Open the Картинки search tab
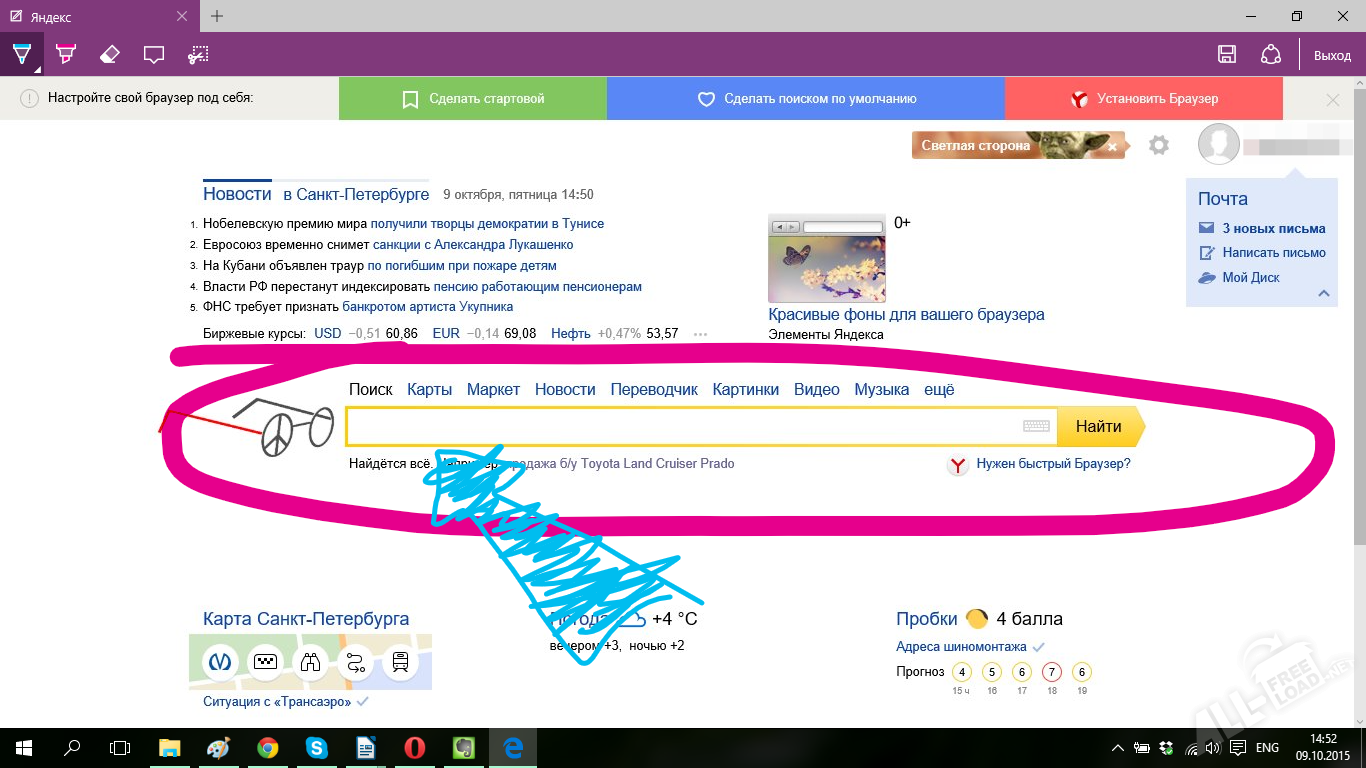The height and width of the screenshot is (768, 1366). [745, 390]
